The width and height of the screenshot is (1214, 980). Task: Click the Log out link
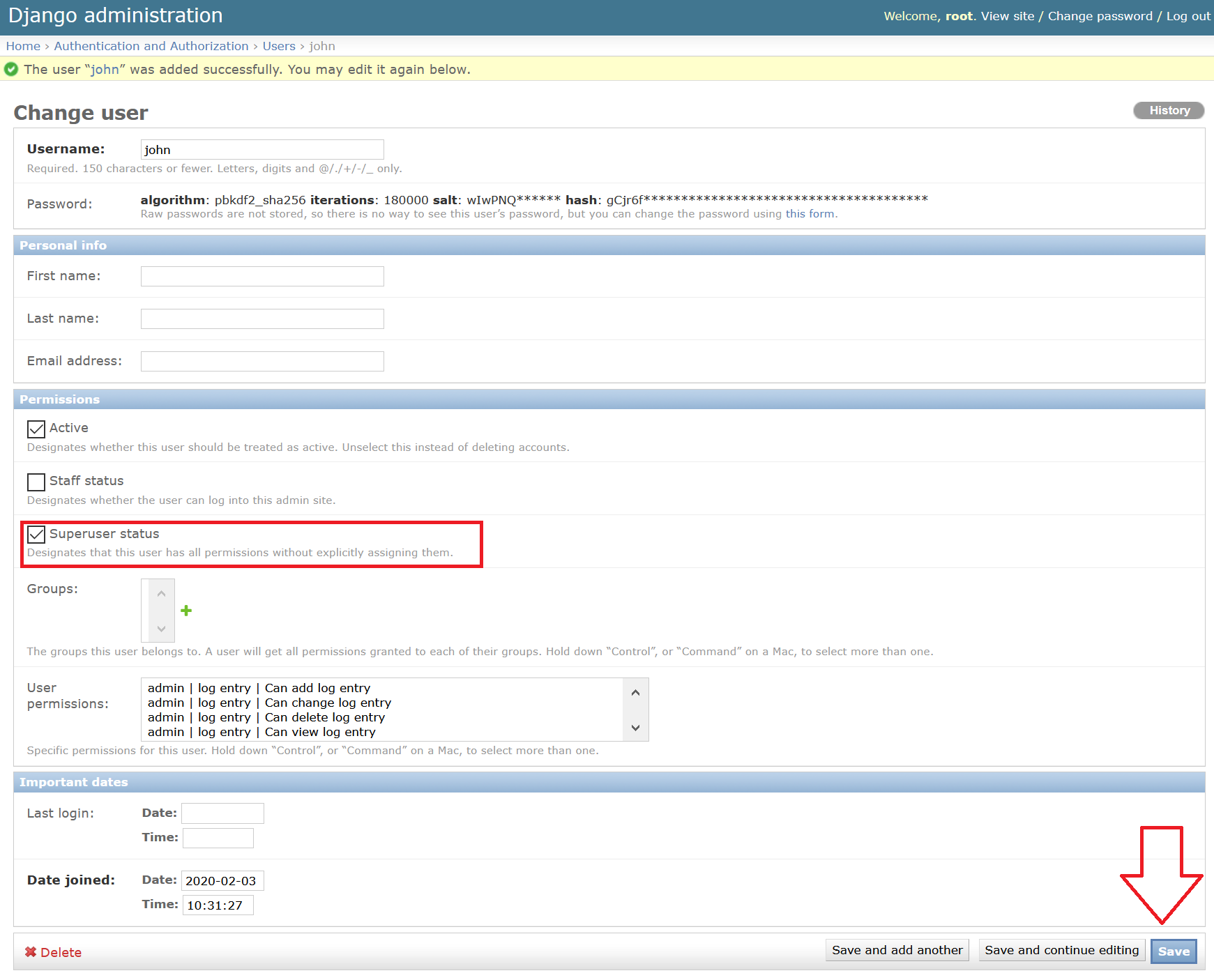(1188, 16)
